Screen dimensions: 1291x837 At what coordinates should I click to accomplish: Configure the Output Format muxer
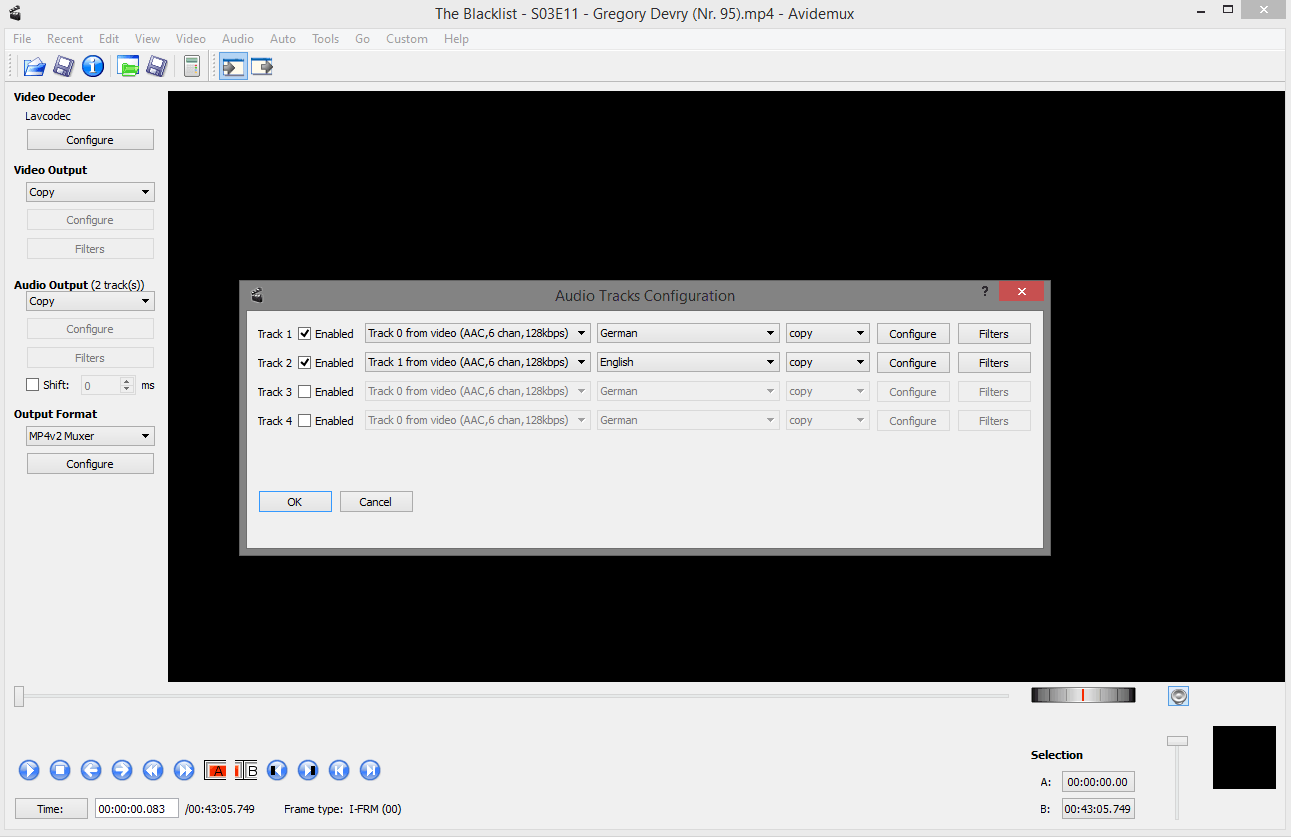(x=90, y=464)
